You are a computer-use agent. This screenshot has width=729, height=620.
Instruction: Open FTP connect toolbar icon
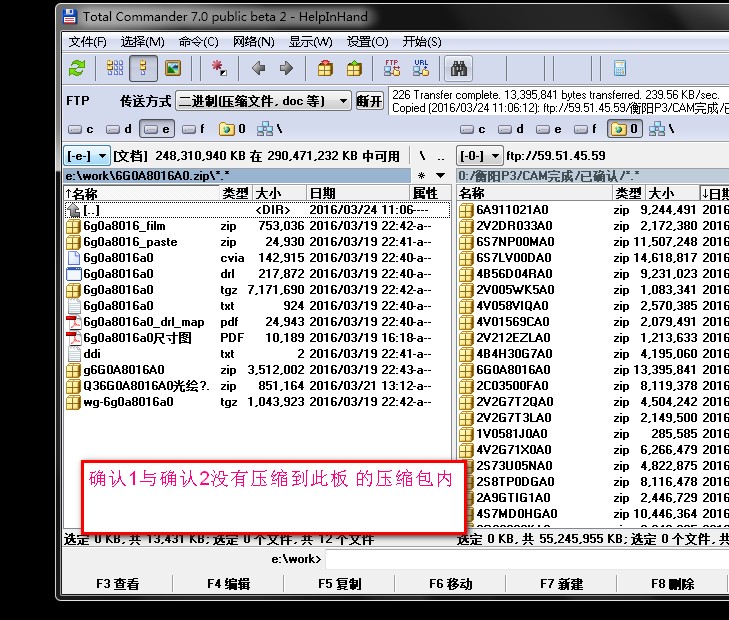(x=392, y=68)
